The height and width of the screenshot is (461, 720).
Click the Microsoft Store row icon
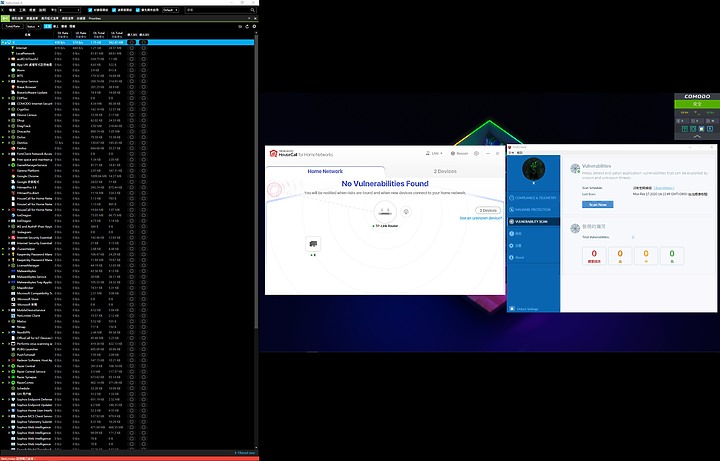[x=13, y=299]
